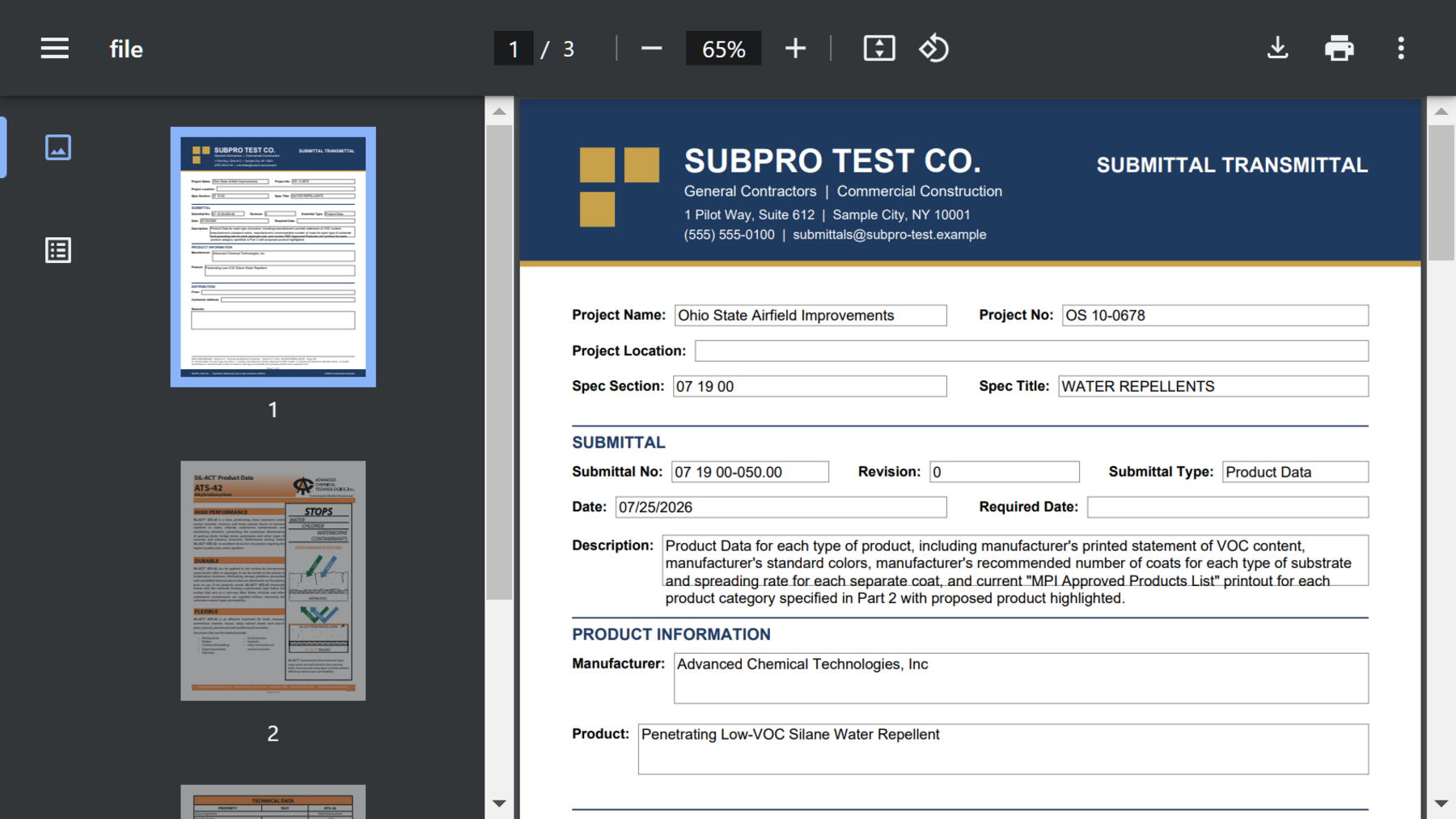Click the empty Required Date field
The width and height of the screenshot is (1456, 819).
(1228, 507)
